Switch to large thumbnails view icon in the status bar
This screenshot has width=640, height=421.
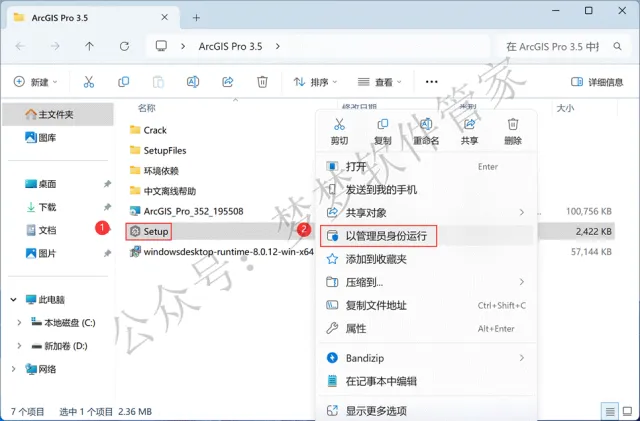coord(627,411)
